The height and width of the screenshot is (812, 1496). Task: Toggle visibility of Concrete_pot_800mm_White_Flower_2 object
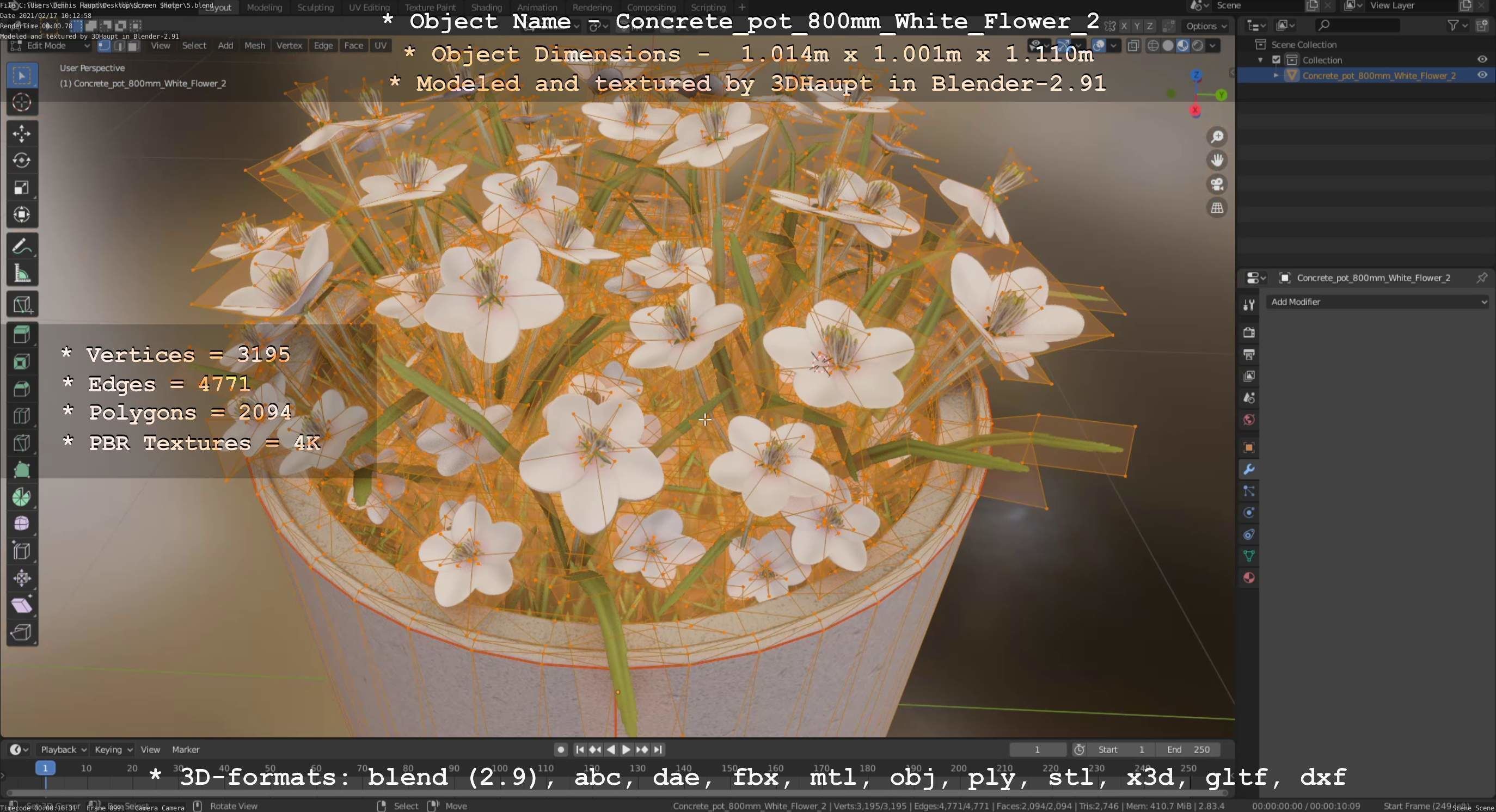(1481, 76)
